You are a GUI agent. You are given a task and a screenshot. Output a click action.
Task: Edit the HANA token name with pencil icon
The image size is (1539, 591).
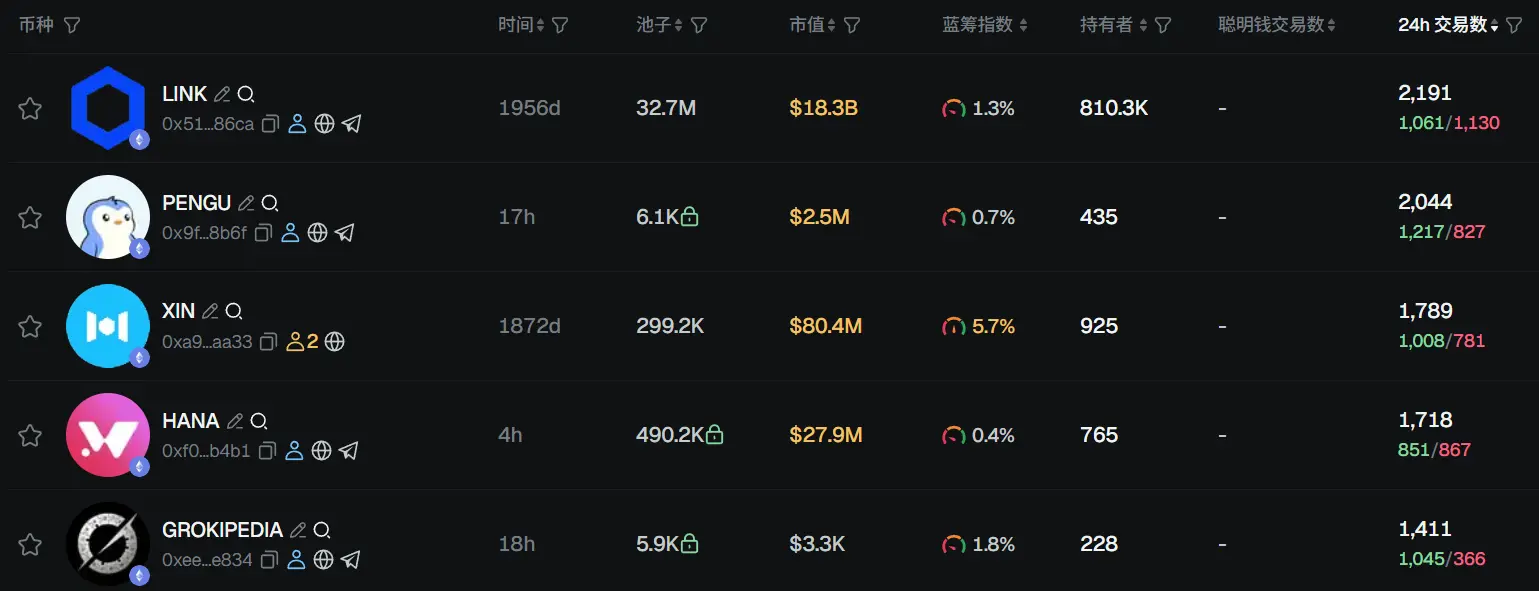[x=232, y=420]
